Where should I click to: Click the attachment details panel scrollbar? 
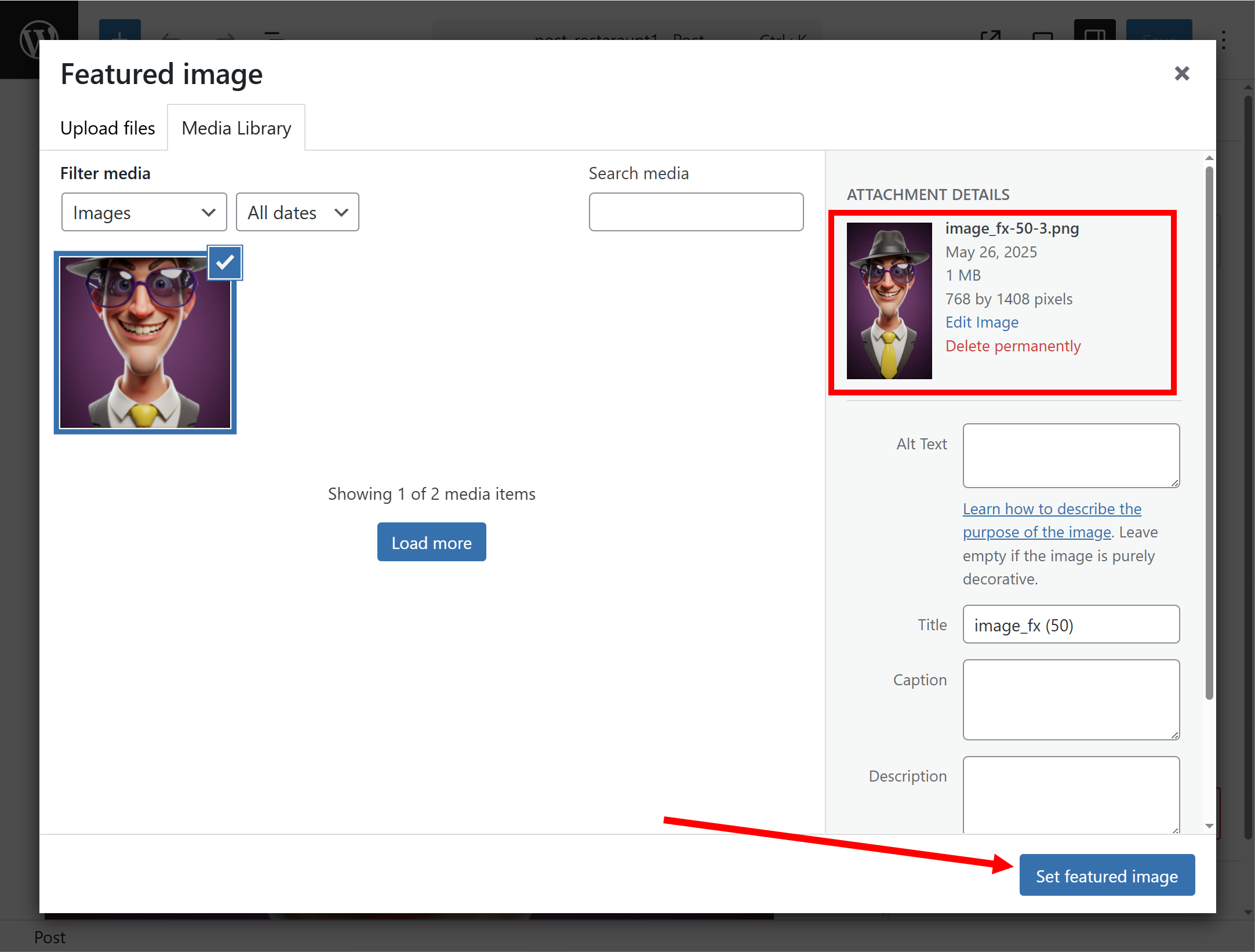coord(1209,432)
